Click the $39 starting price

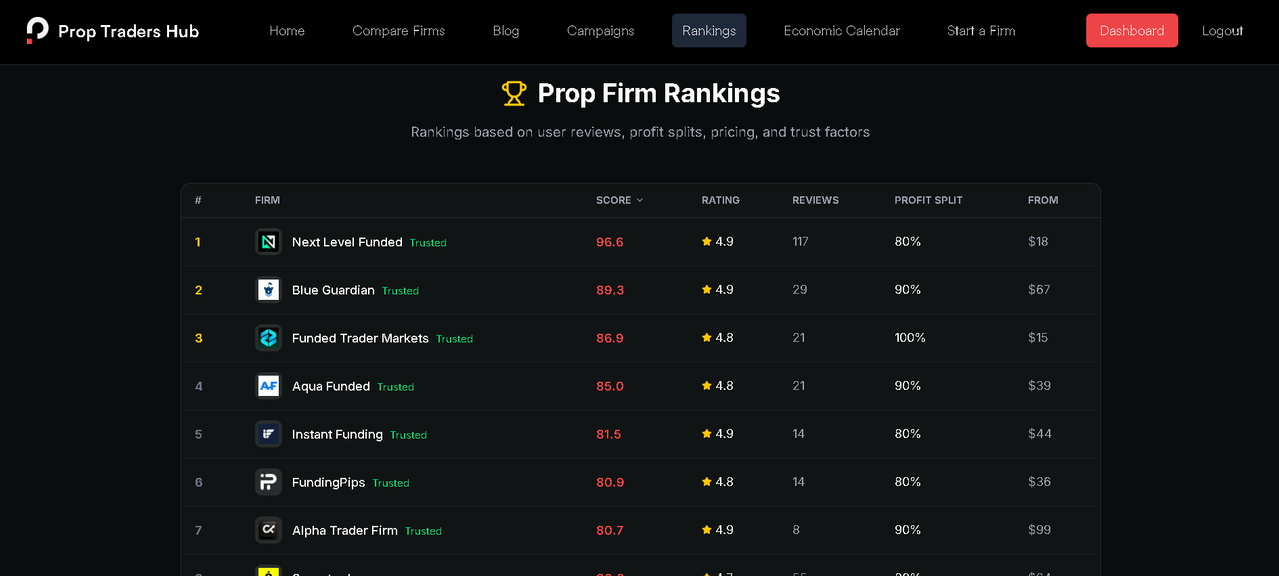pos(1039,386)
